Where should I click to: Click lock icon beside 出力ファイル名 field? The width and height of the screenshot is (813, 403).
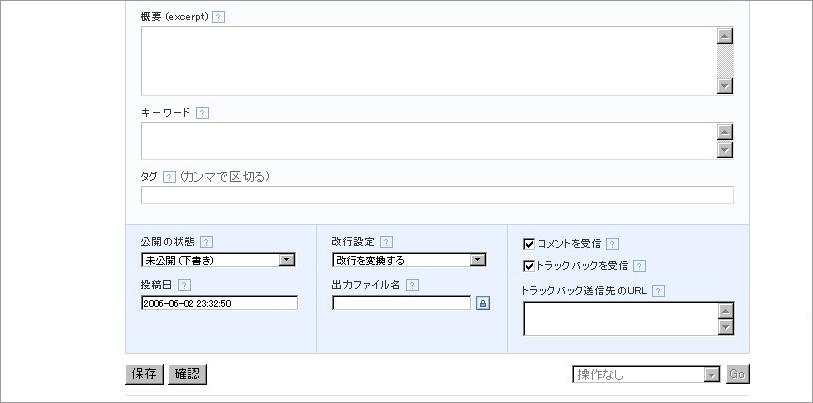pos(483,303)
